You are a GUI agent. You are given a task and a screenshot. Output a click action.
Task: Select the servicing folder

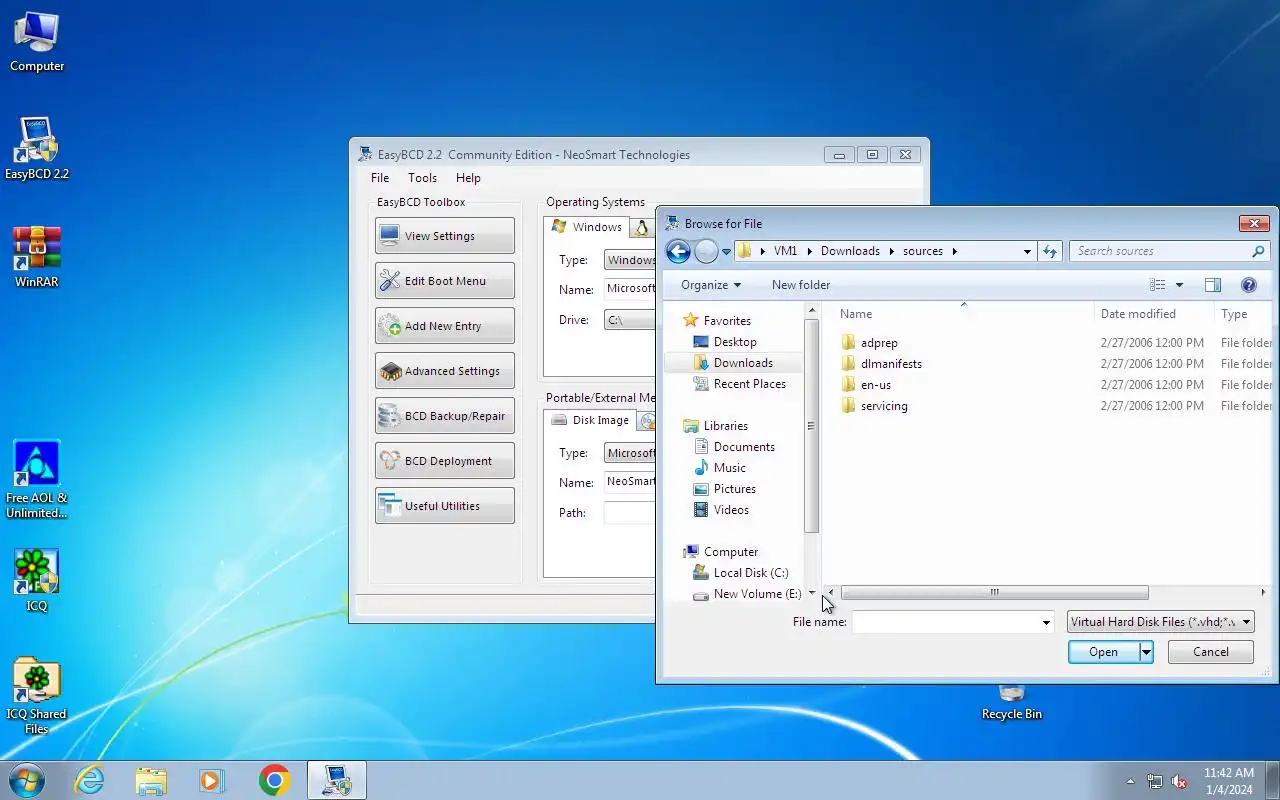click(x=874, y=406)
